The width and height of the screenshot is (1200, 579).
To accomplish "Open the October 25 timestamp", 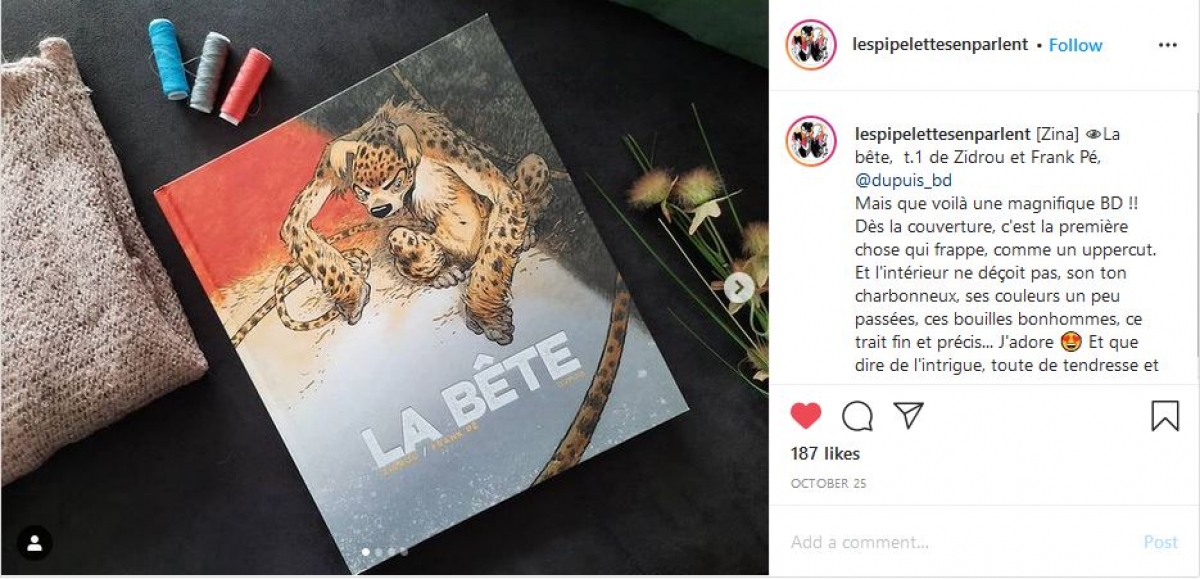I will tap(828, 483).
